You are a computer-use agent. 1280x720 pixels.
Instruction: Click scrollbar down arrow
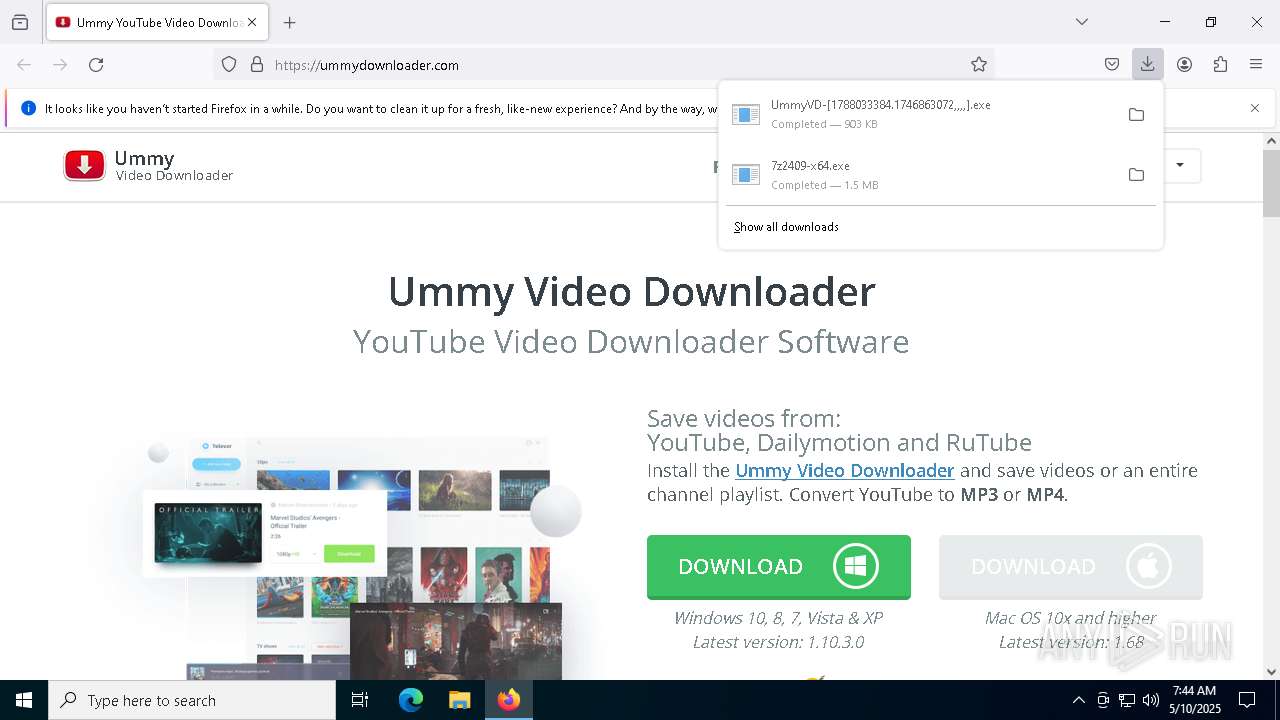tap(1271, 672)
